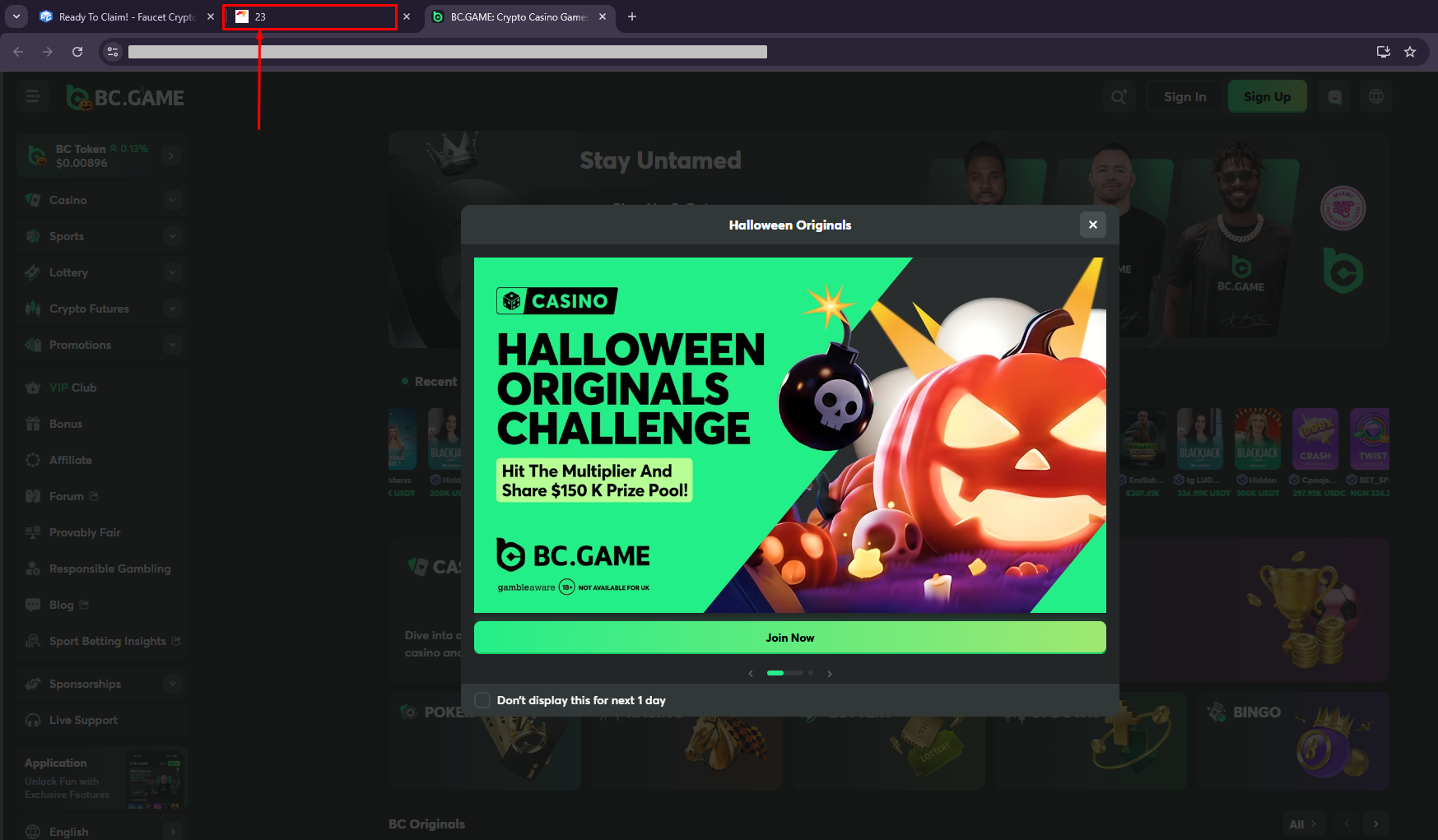Click the Blog icon

click(x=33, y=605)
